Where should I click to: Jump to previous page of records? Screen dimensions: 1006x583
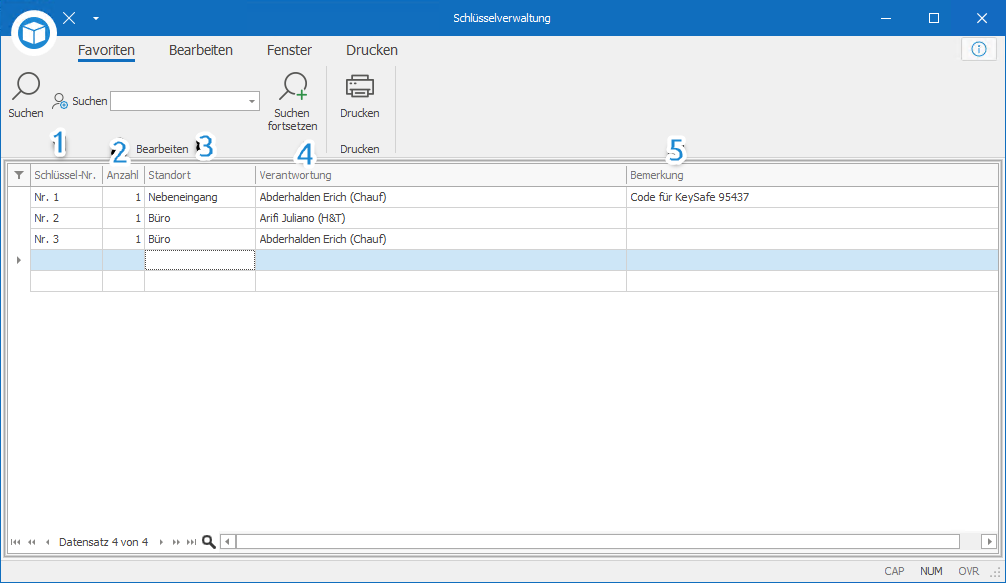pyautogui.click(x=32, y=542)
